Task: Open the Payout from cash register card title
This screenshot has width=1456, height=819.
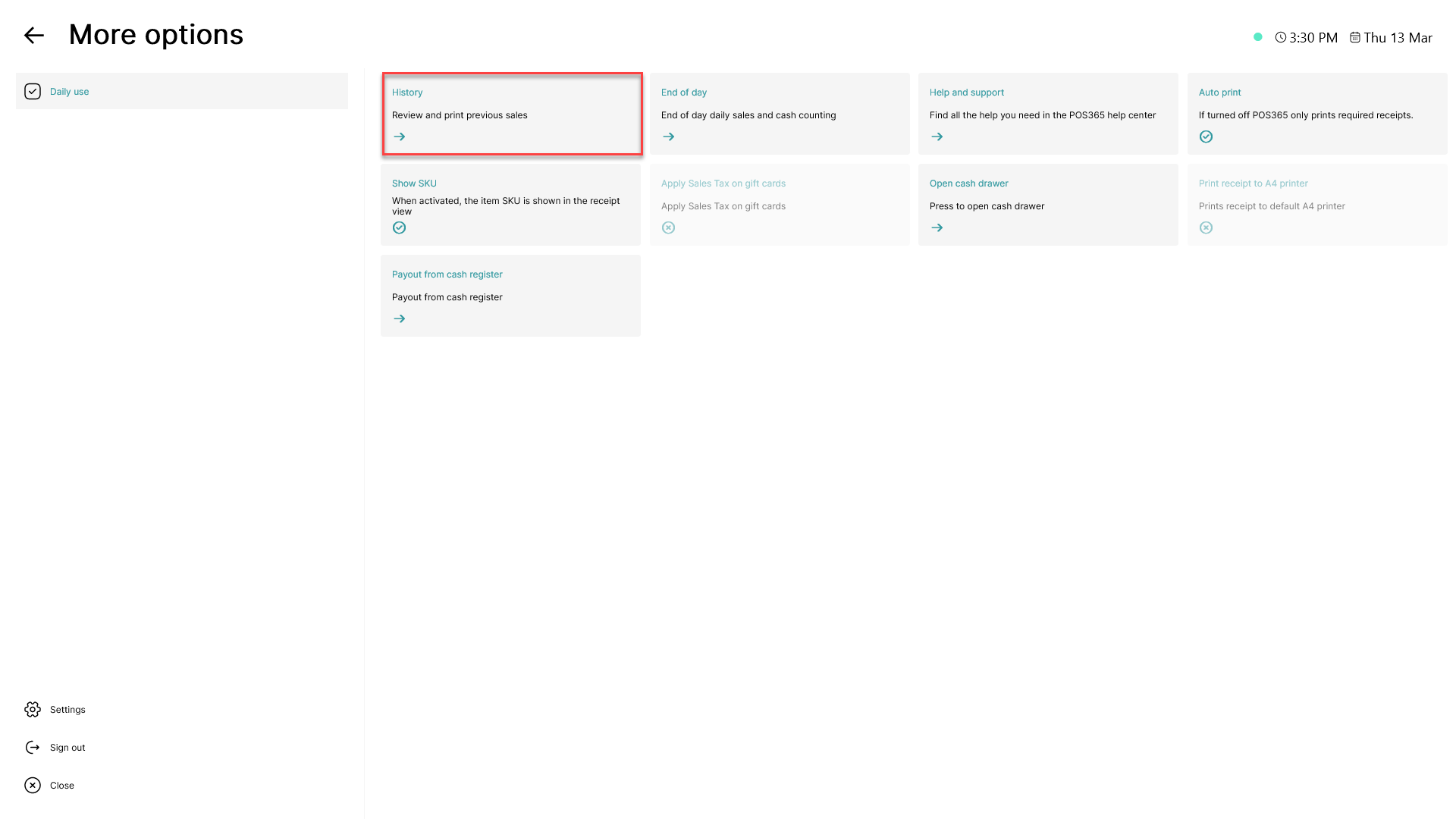Action: [x=447, y=275]
